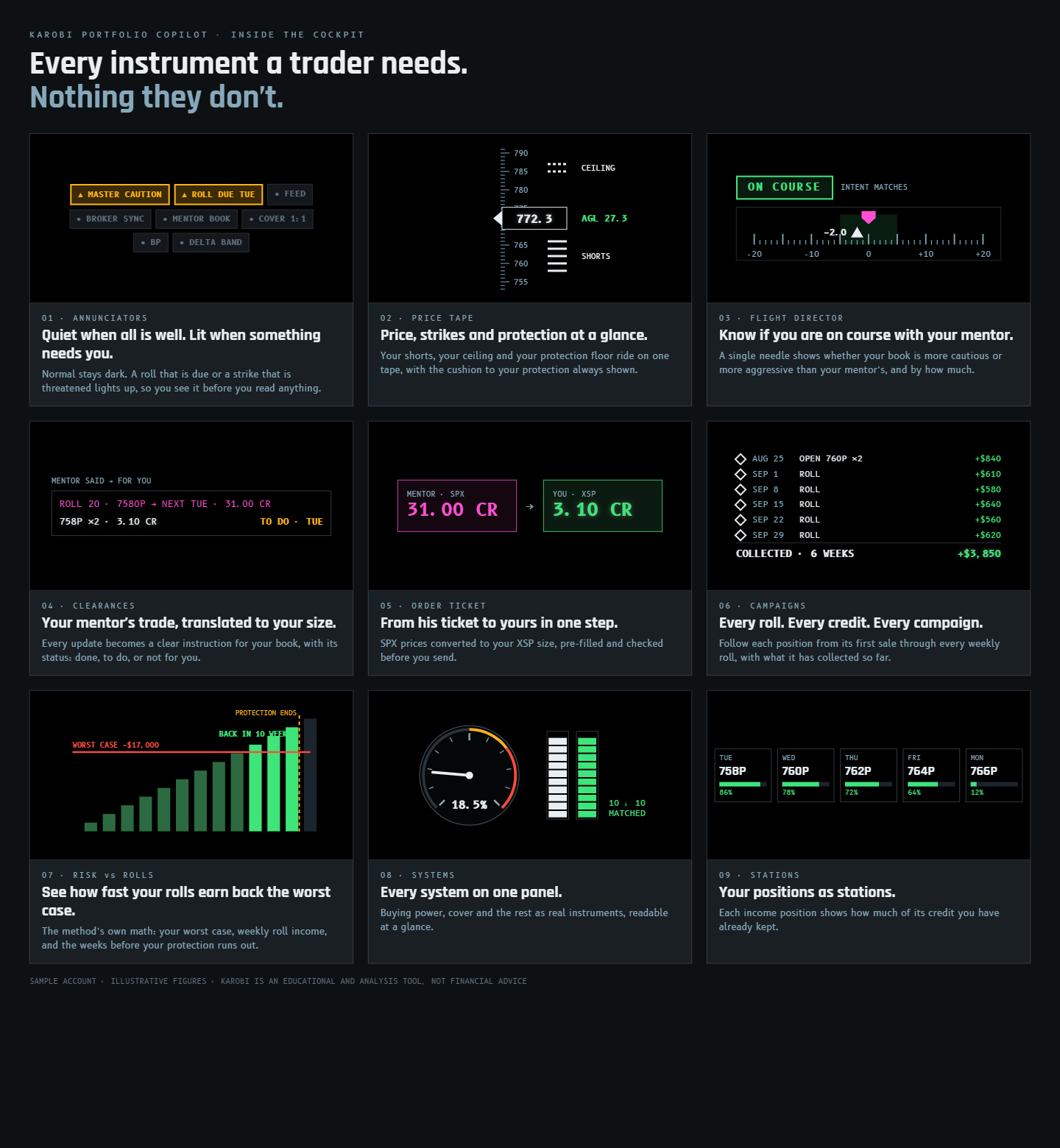This screenshot has width=1060, height=1148.
Task: Click the 18.5% buying power gauge
Action: coord(470,776)
